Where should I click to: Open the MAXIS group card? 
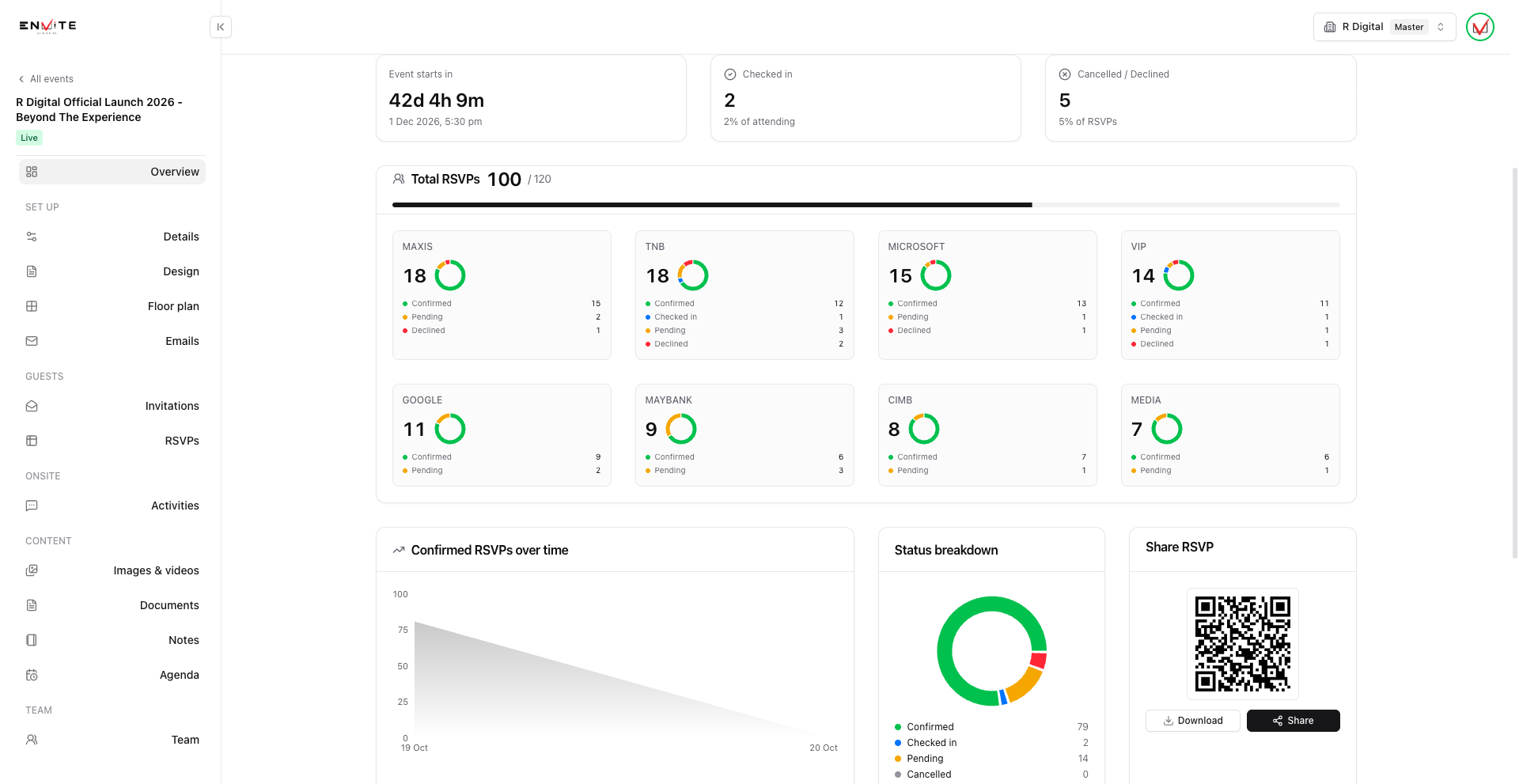pos(502,295)
